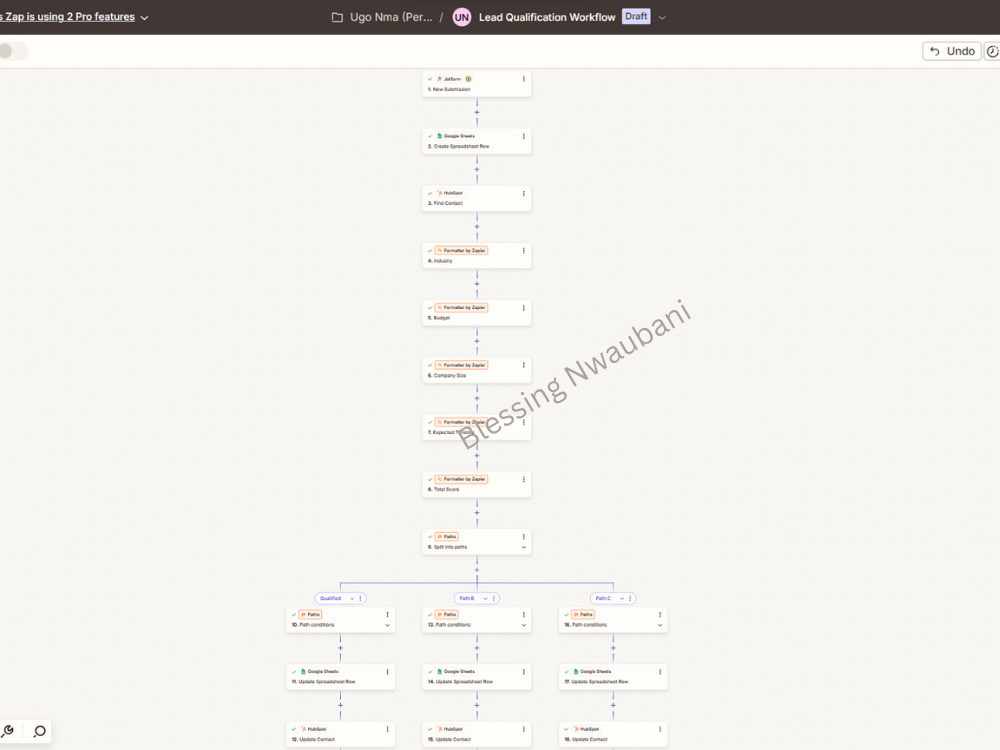The height and width of the screenshot is (750, 1000).
Task: Open the Path C dropdown arrow
Action: (x=622, y=598)
